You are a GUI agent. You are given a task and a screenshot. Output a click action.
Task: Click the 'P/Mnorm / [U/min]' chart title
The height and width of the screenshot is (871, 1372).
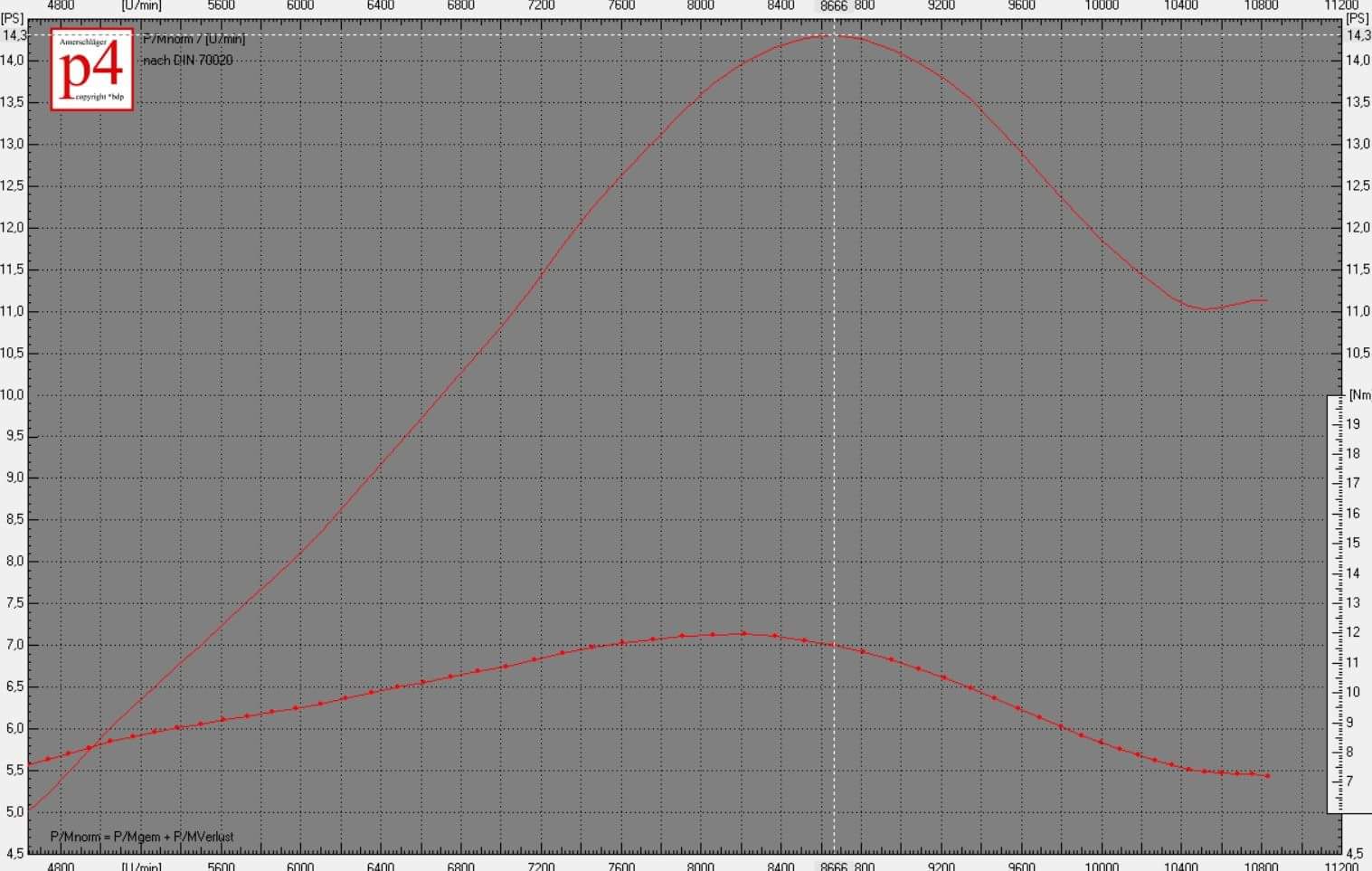click(194, 39)
